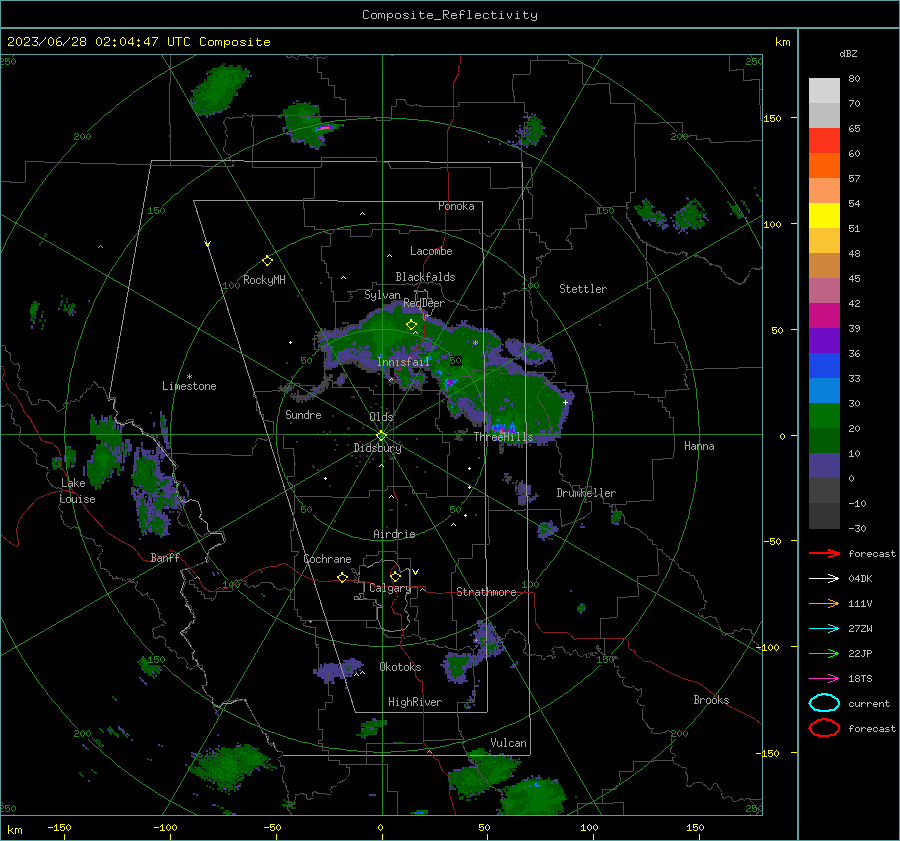Click the Sylvan label
The width and height of the screenshot is (900, 841).
[x=382, y=295]
